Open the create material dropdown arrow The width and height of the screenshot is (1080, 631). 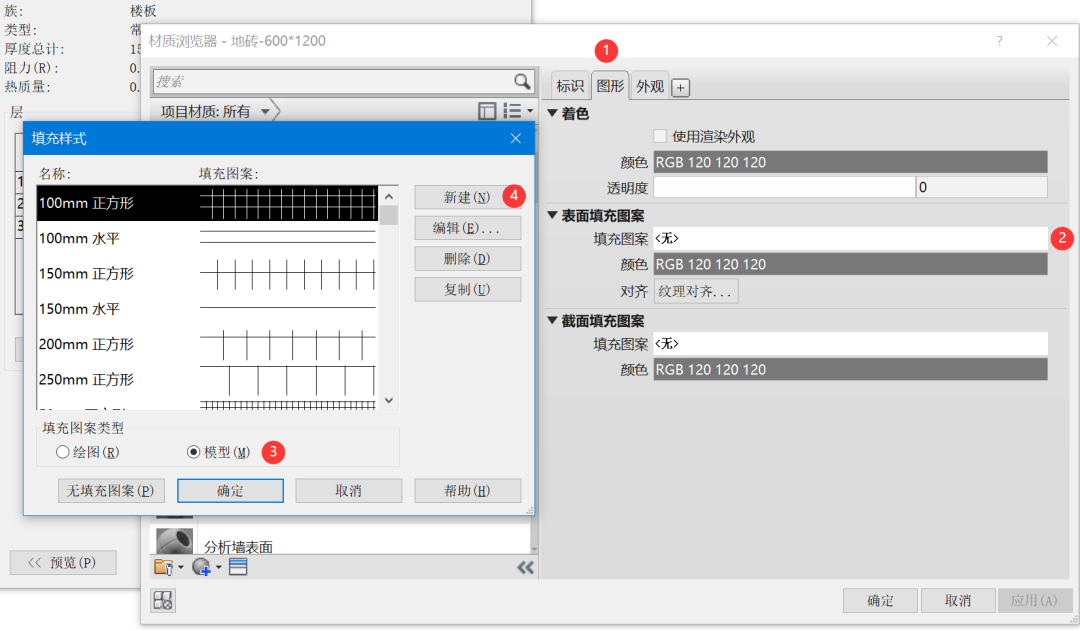pyautogui.click(x=218, y=568)
